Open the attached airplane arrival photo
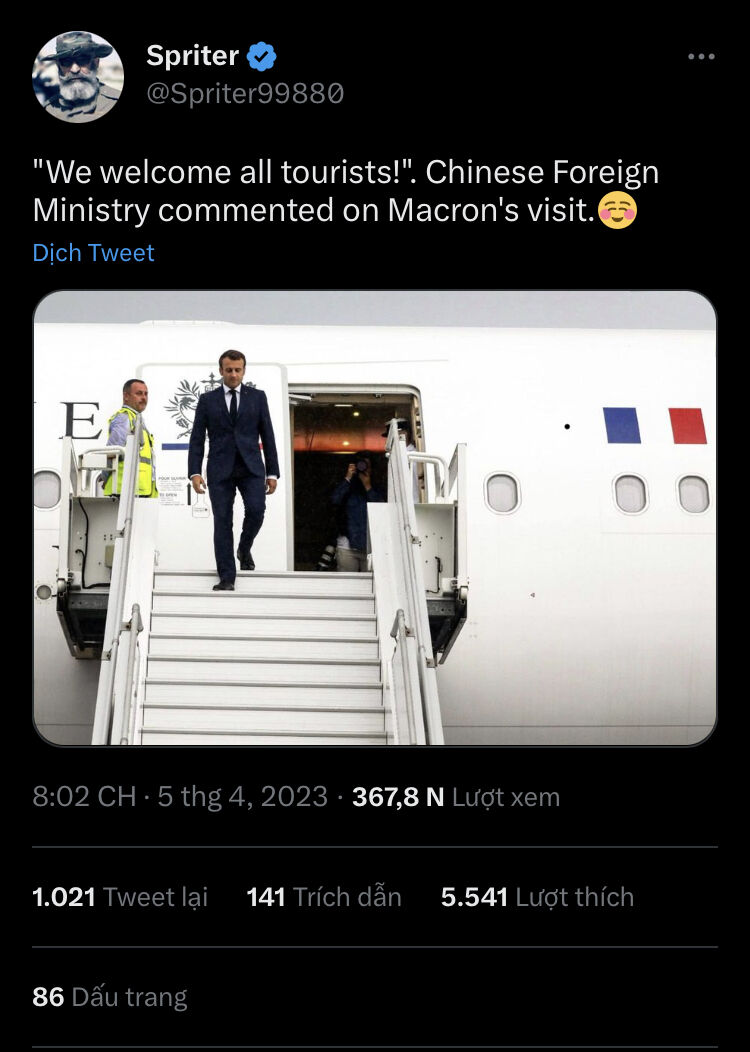This screenshot has height=1052, width=750. tap(375, 517)
